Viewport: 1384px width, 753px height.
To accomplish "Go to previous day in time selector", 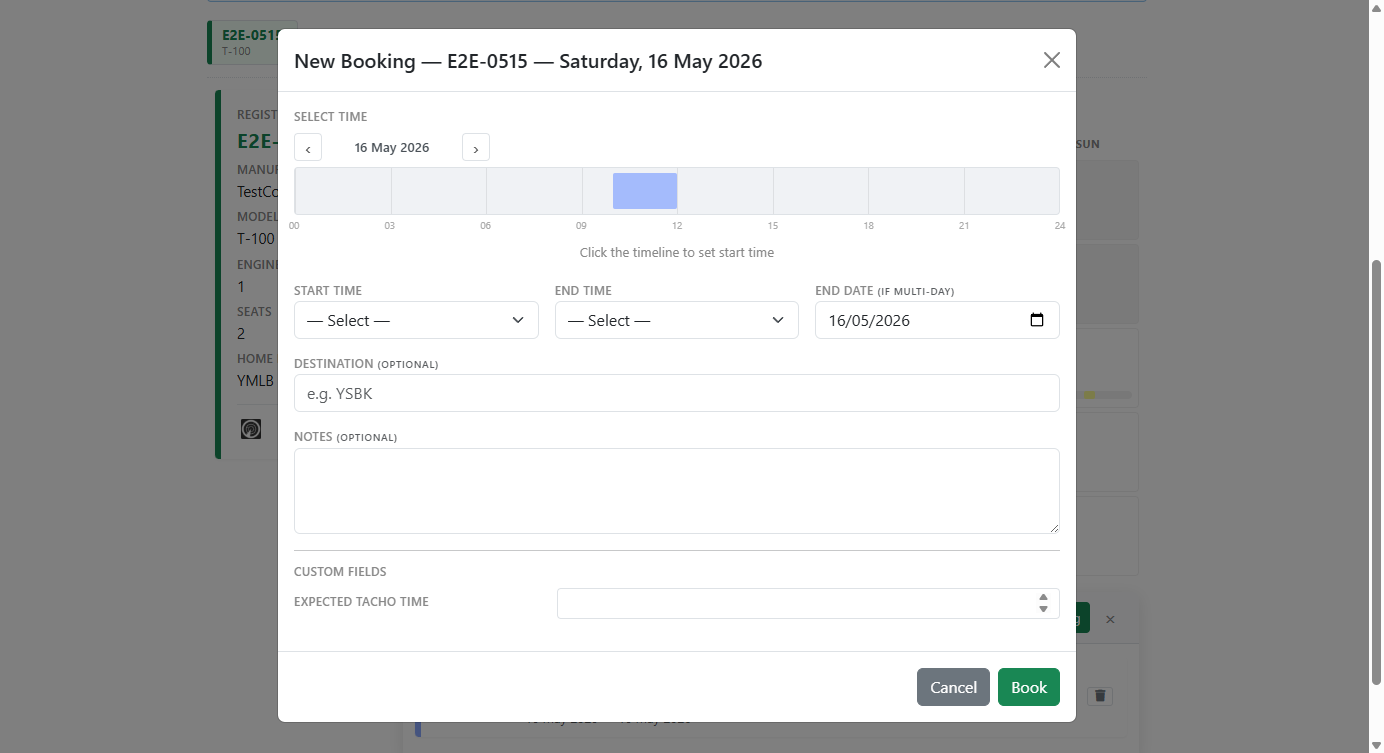I will tap(308, 148).
